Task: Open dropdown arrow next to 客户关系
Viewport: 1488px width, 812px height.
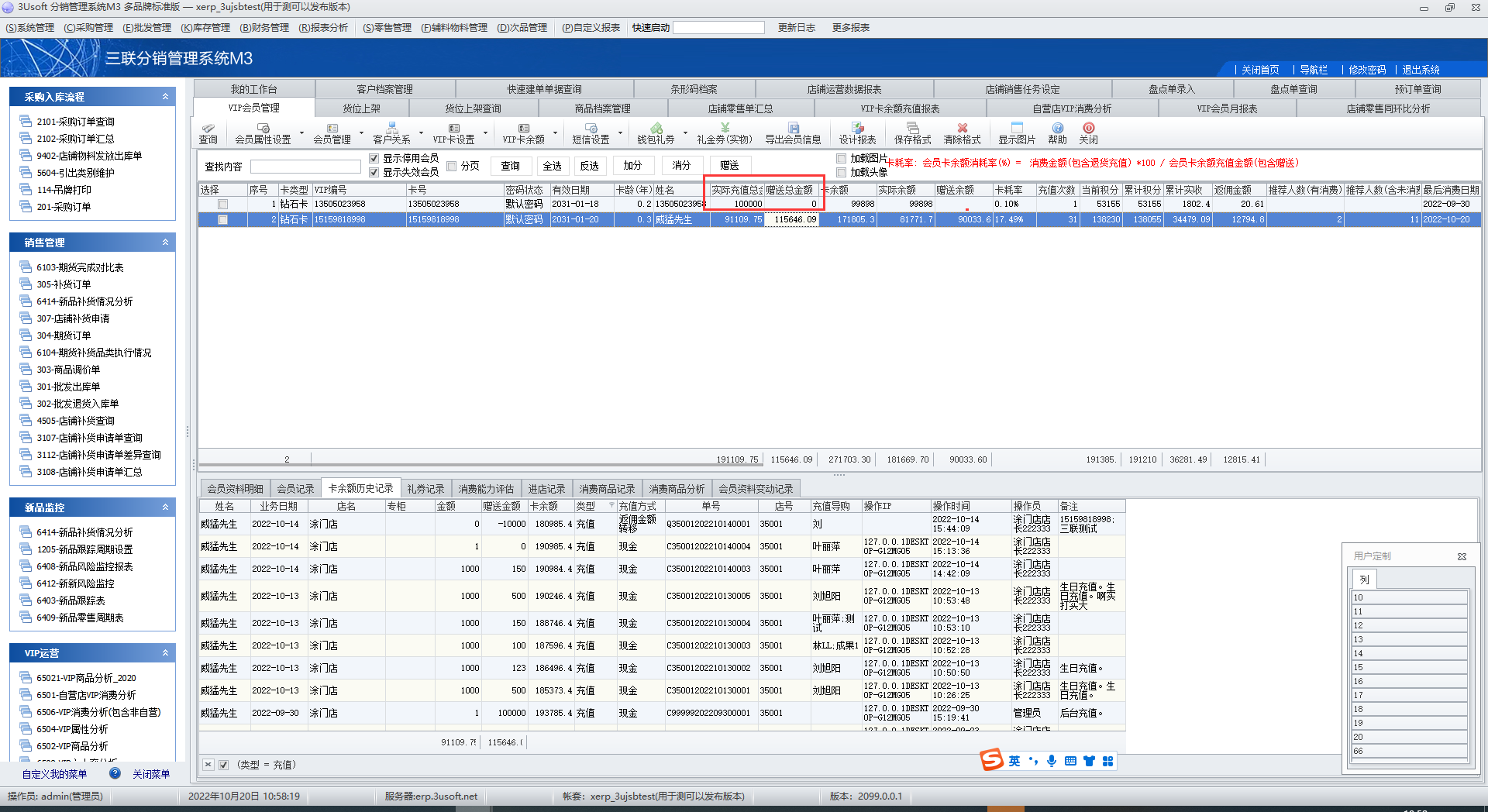Action: (422, 132)
